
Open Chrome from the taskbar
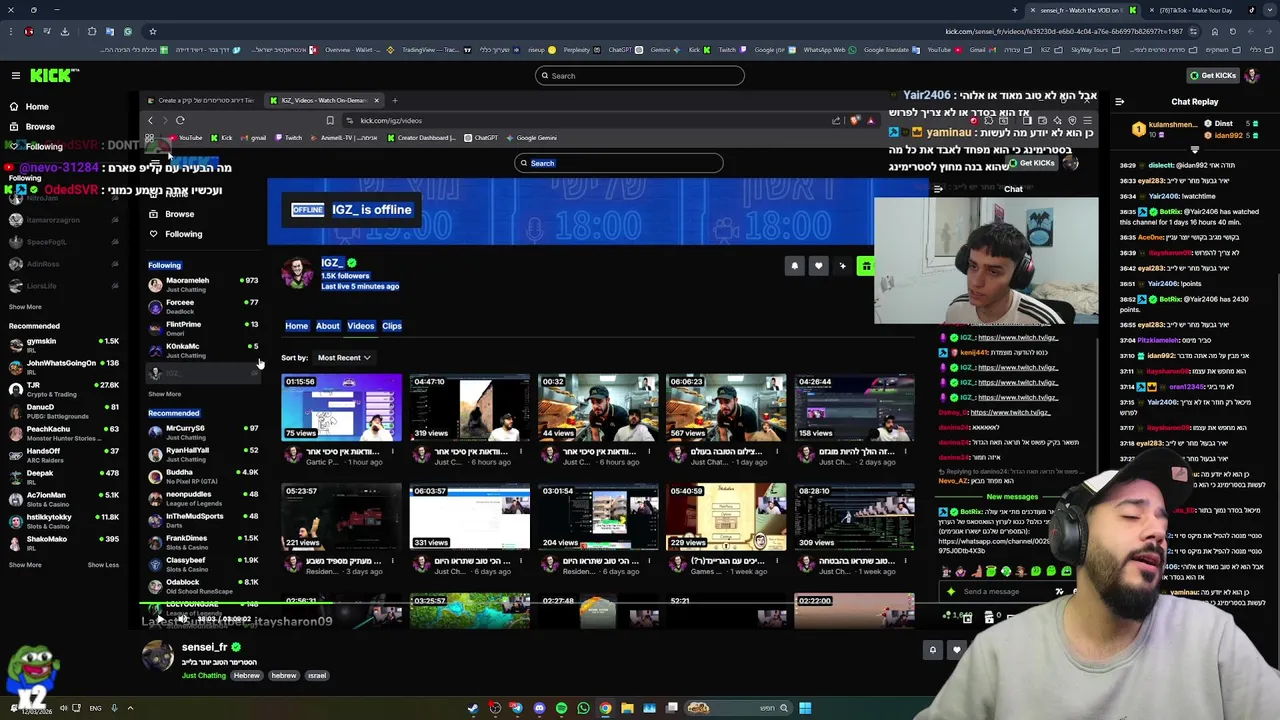(x=605, y=708)
